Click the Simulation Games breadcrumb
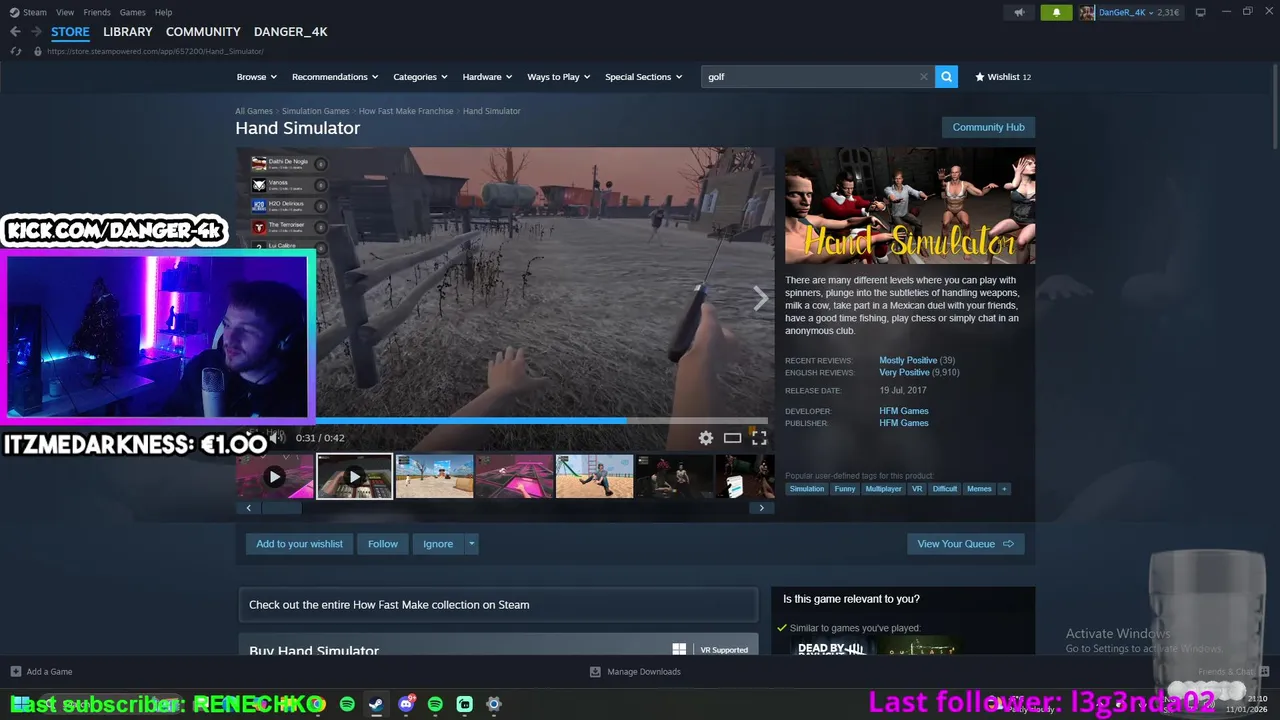The width and height of the screenshot is (1280, 720). [x=315, y=111]
